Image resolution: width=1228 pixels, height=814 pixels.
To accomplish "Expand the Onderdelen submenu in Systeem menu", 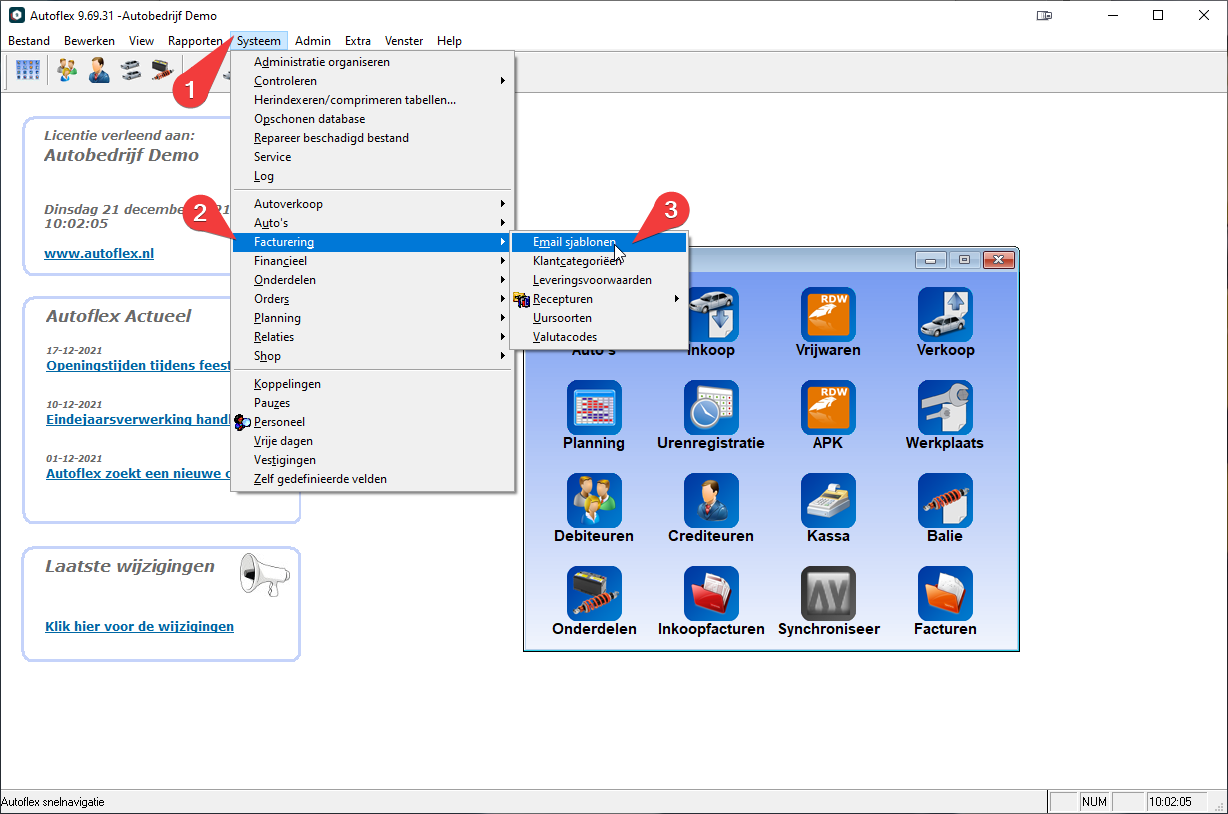I will point(372,280).
